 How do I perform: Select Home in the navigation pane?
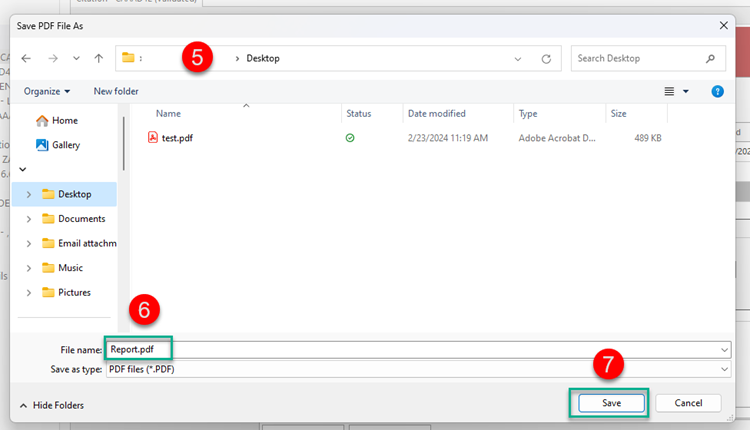pyautogui.click(x=64, y=120)
